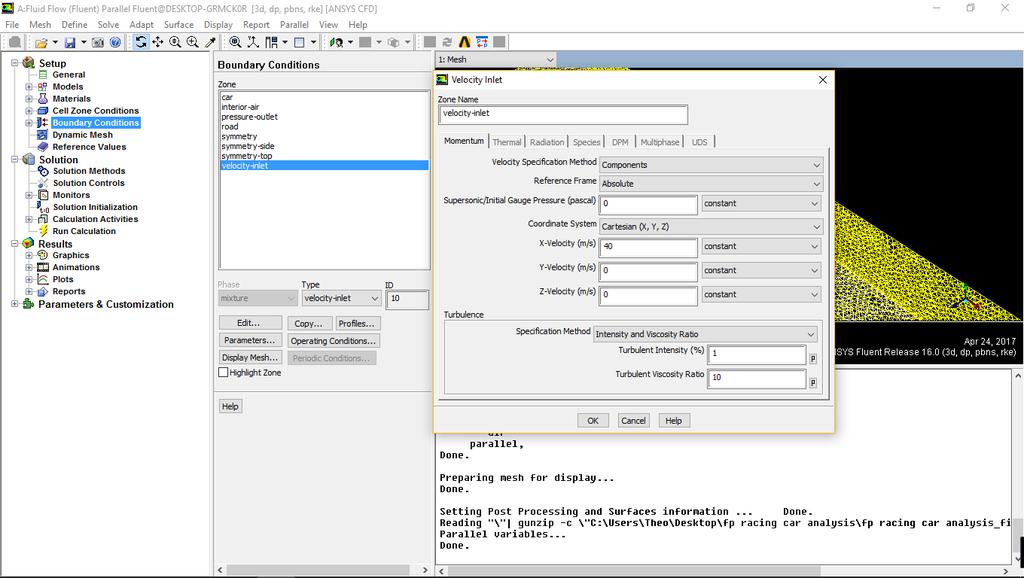Screen dimensions: 1024x578
Task: Click the X-Velocity input field
Action: [x=648, y=246]
